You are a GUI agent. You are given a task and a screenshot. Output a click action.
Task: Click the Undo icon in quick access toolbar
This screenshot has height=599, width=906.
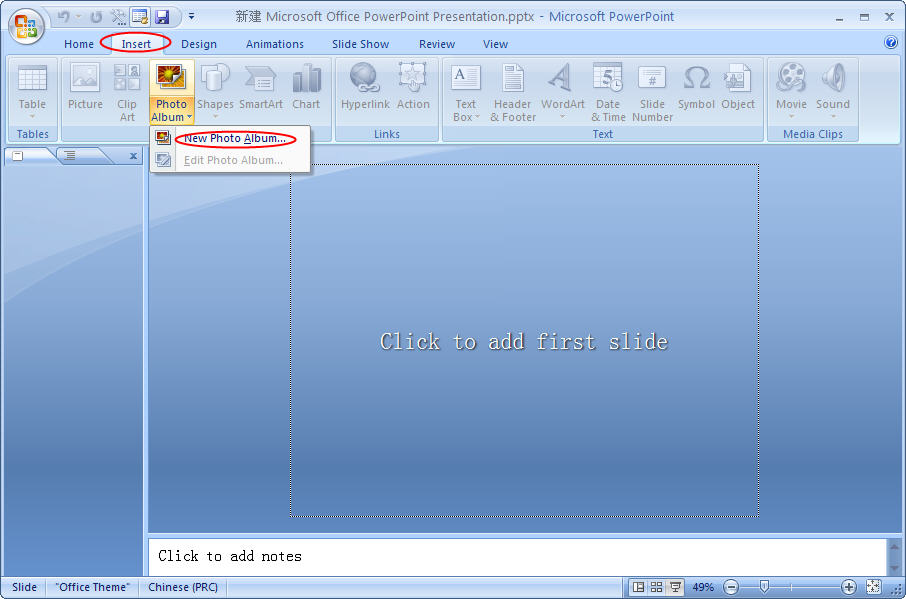[64, 17]
